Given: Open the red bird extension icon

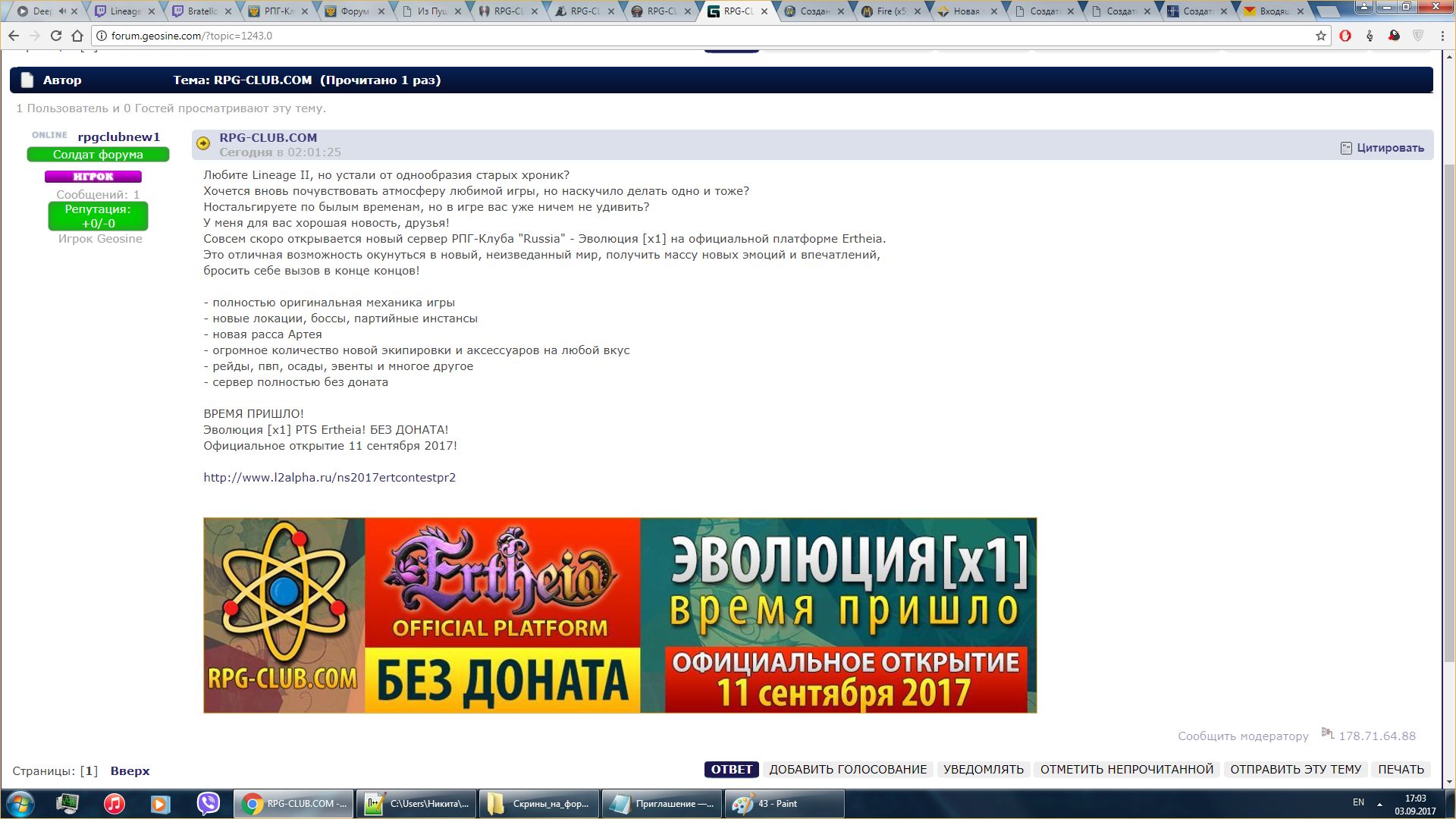Looking at the screenshot, I should pyautogui.click(x=1394, y=36).
